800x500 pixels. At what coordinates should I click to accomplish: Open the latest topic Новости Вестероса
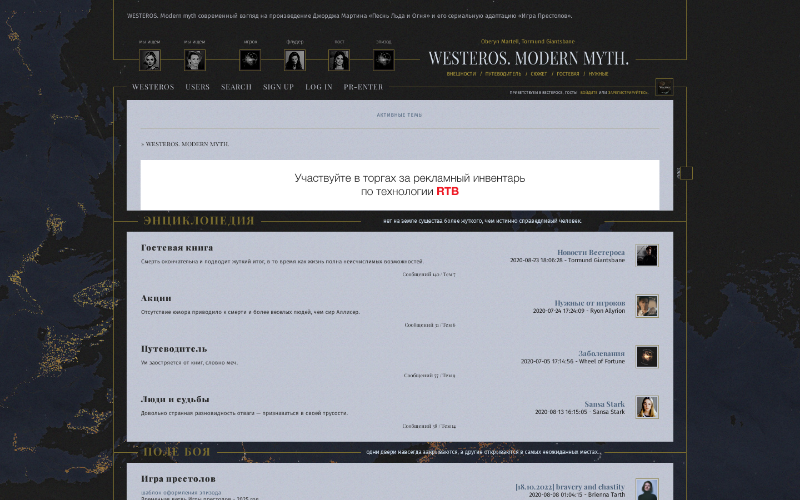[590, 252]
